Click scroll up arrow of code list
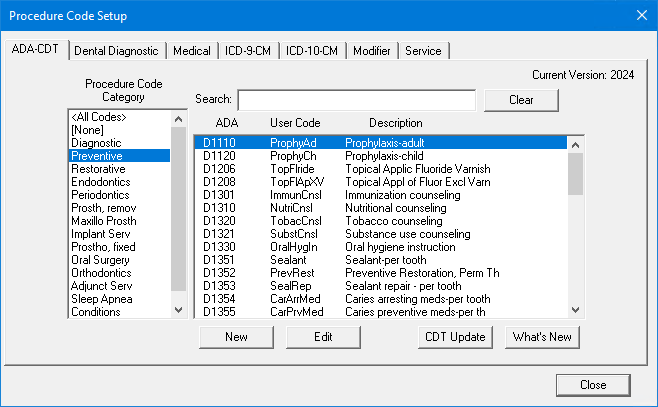Viewport: 658px width, 407px height. [575, 144]
